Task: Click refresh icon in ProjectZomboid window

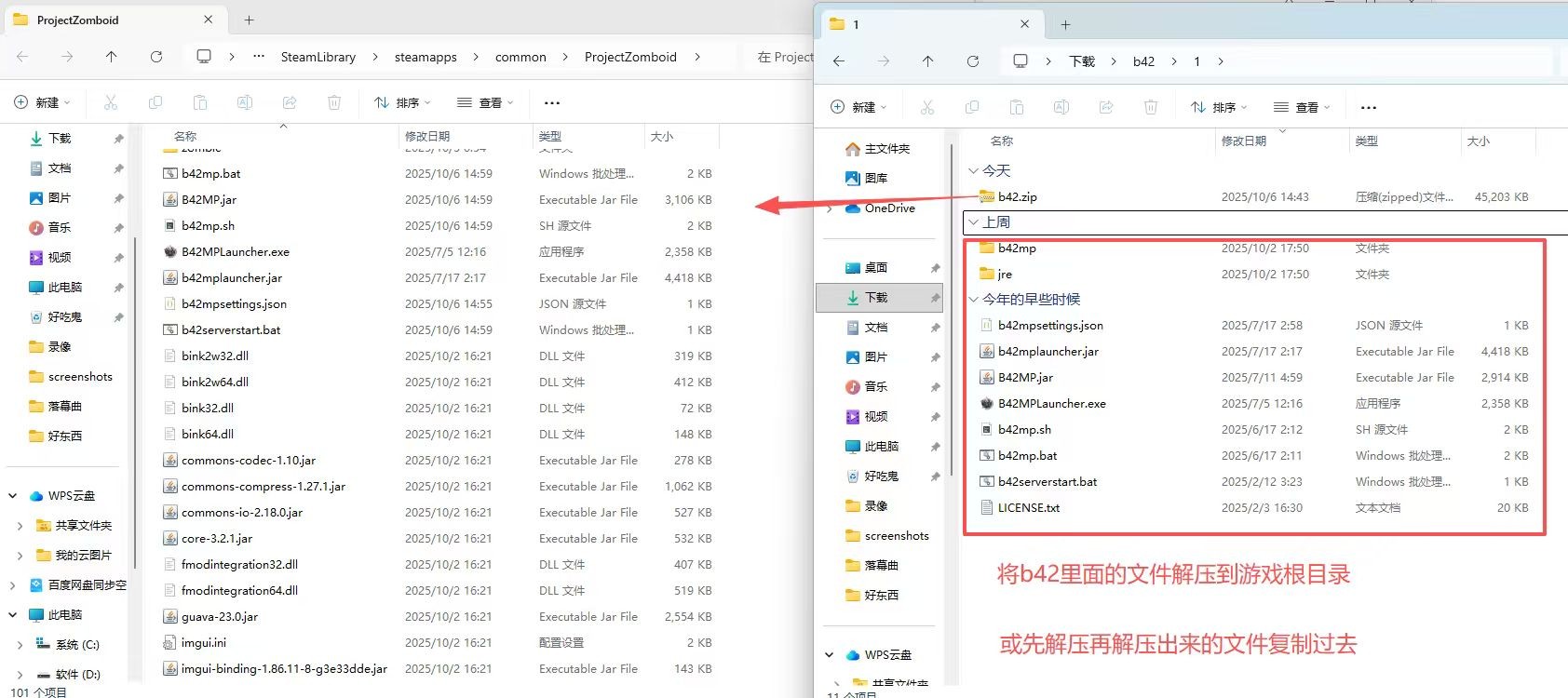Action: 156,57
